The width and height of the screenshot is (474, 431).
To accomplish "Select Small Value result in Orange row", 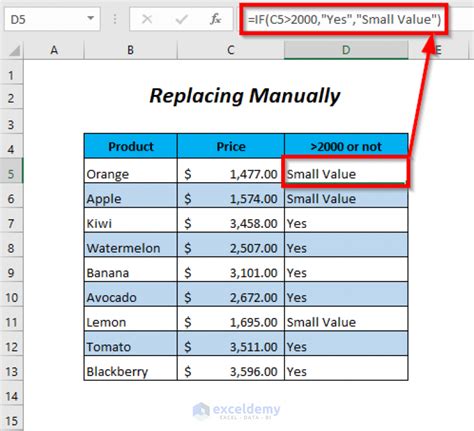I will 346,171.
